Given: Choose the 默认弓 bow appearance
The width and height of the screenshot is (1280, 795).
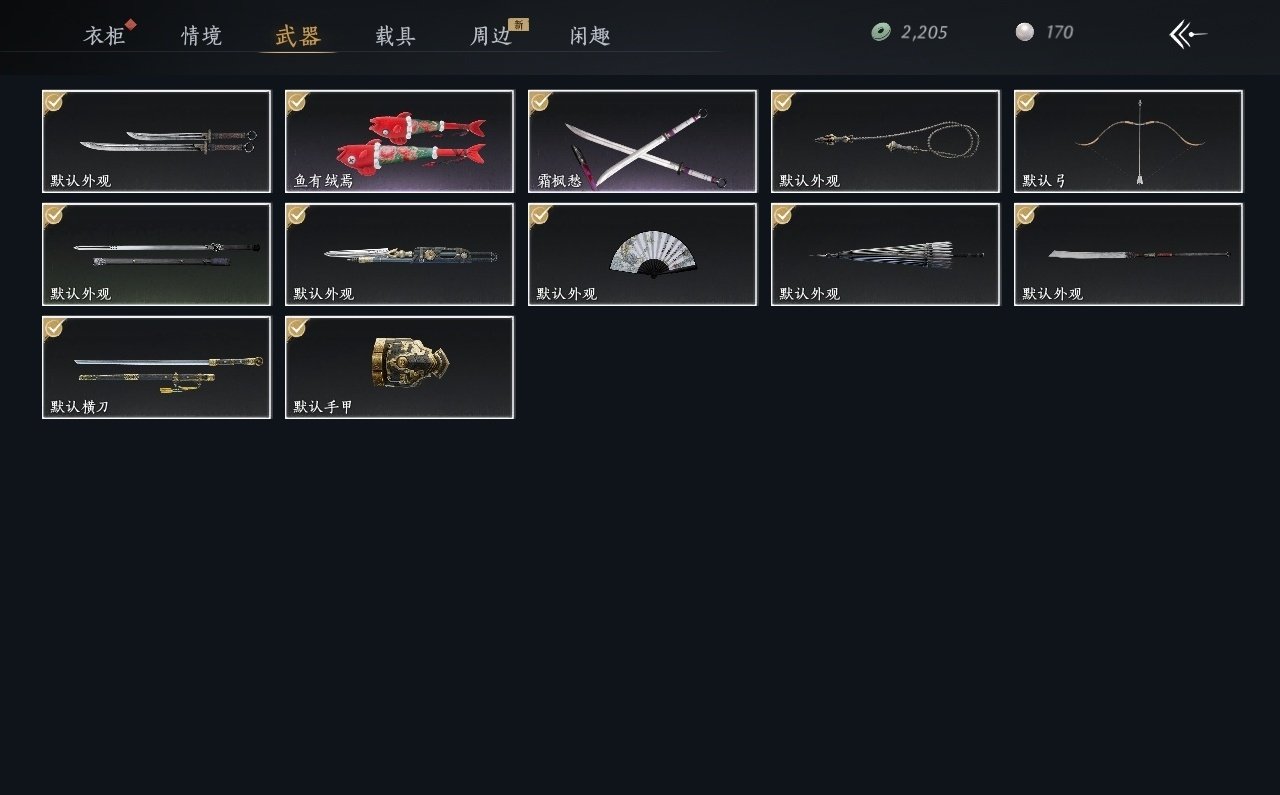Looking at the screenshot, I should [1128, 141].
